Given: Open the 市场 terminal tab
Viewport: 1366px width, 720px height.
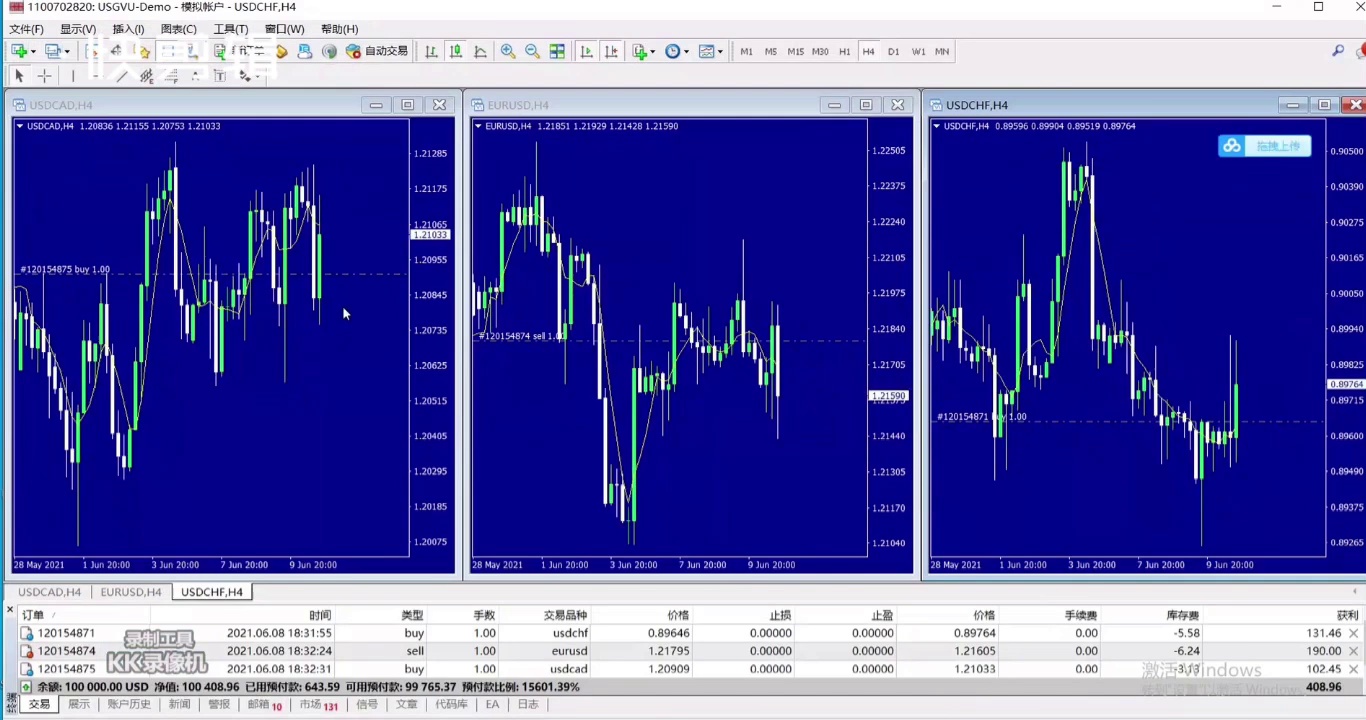Looking at the screenshot, I should [318, 704].
